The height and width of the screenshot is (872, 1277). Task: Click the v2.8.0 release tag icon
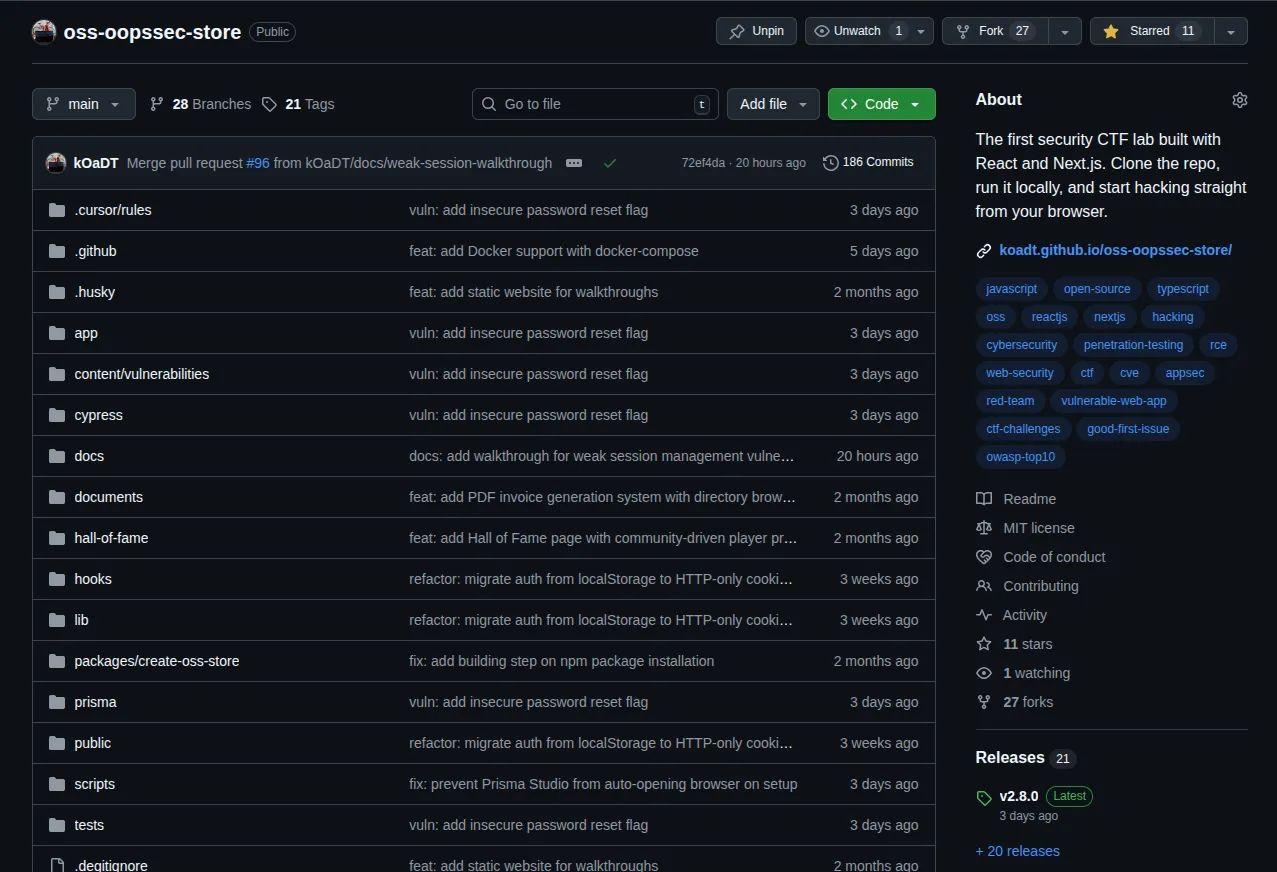(x=984, y=796)
